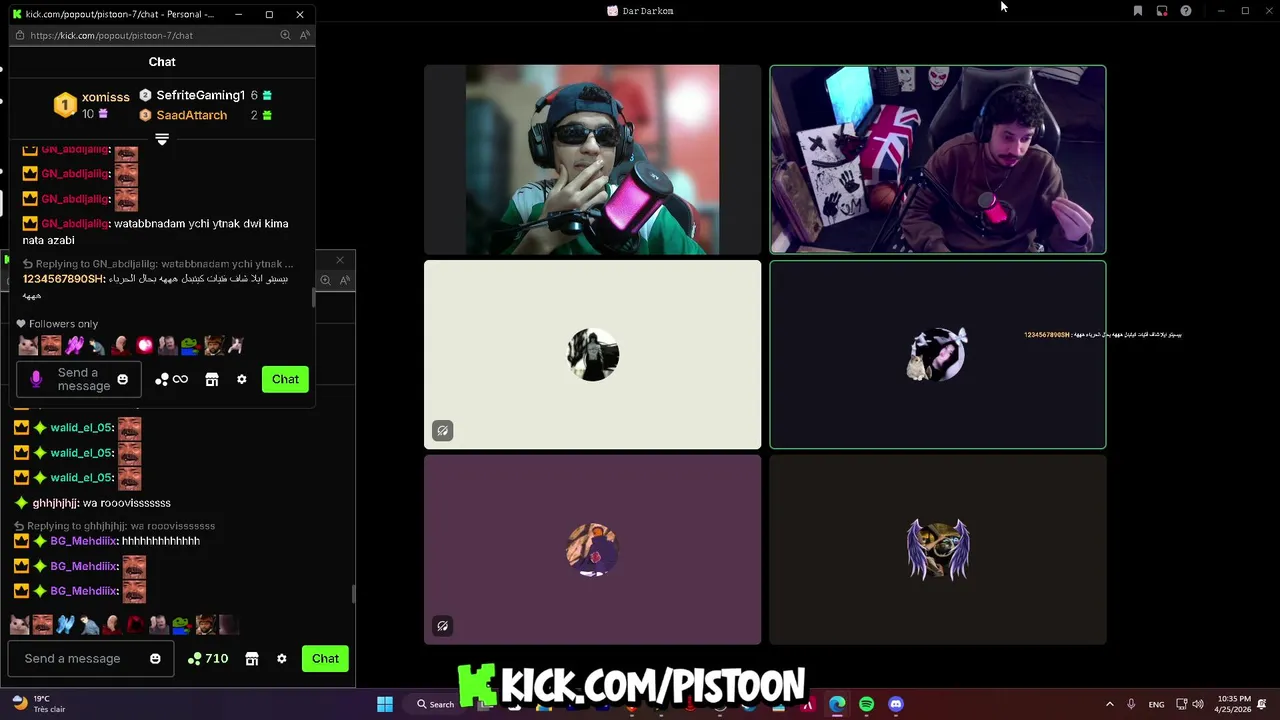Insert the Pepe frog emote in popout chat
Viewport: 1280px width, 720px height.
click(x=190, y=345)
